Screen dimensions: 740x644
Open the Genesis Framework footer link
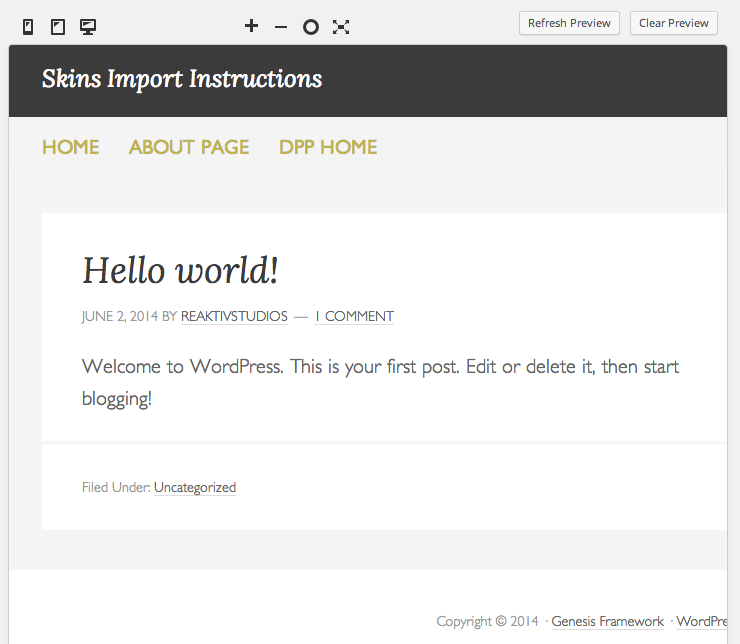[607, 621]
